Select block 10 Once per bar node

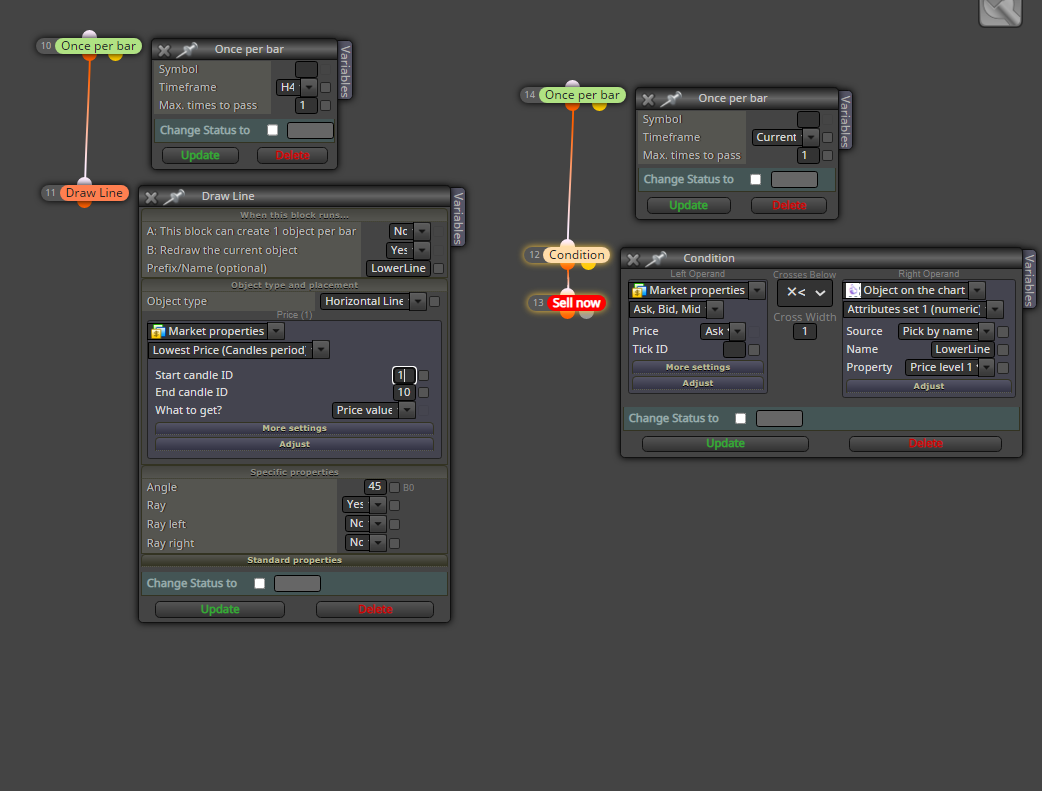pos(98,46)
